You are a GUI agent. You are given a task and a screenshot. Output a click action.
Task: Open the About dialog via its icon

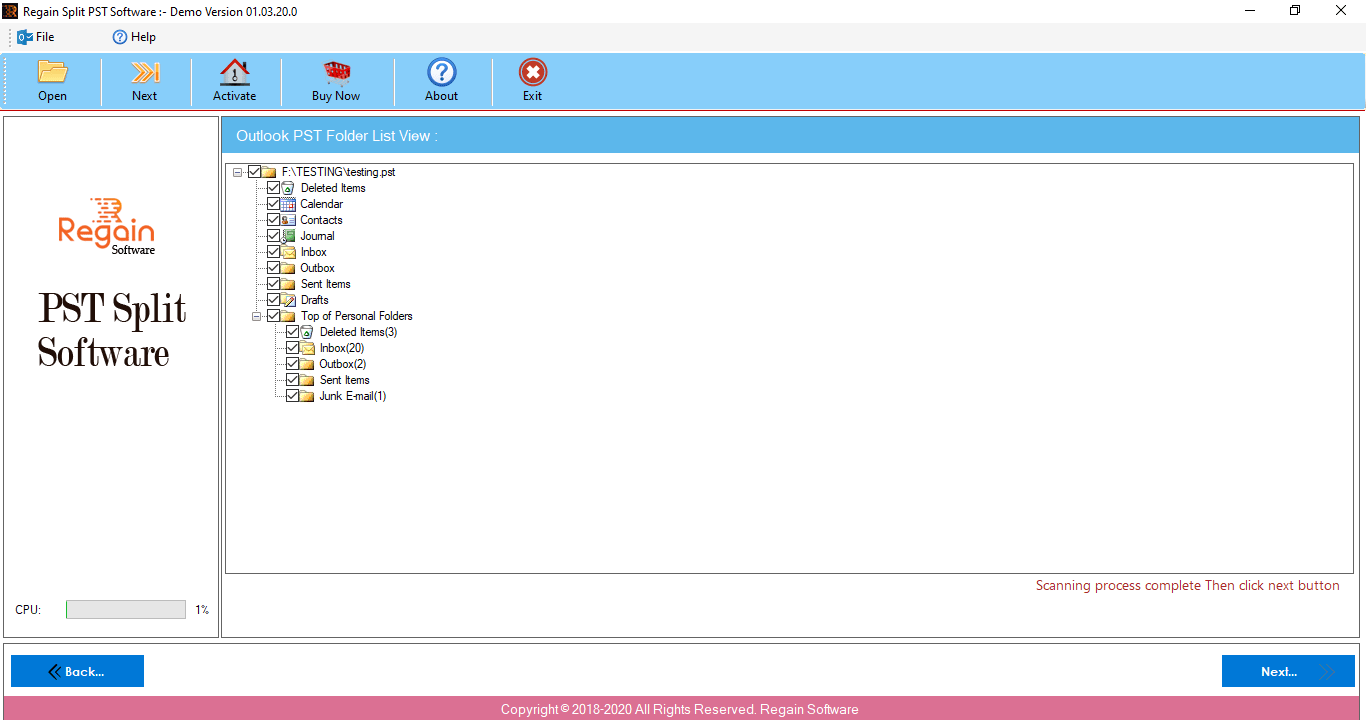pos(441,78)
